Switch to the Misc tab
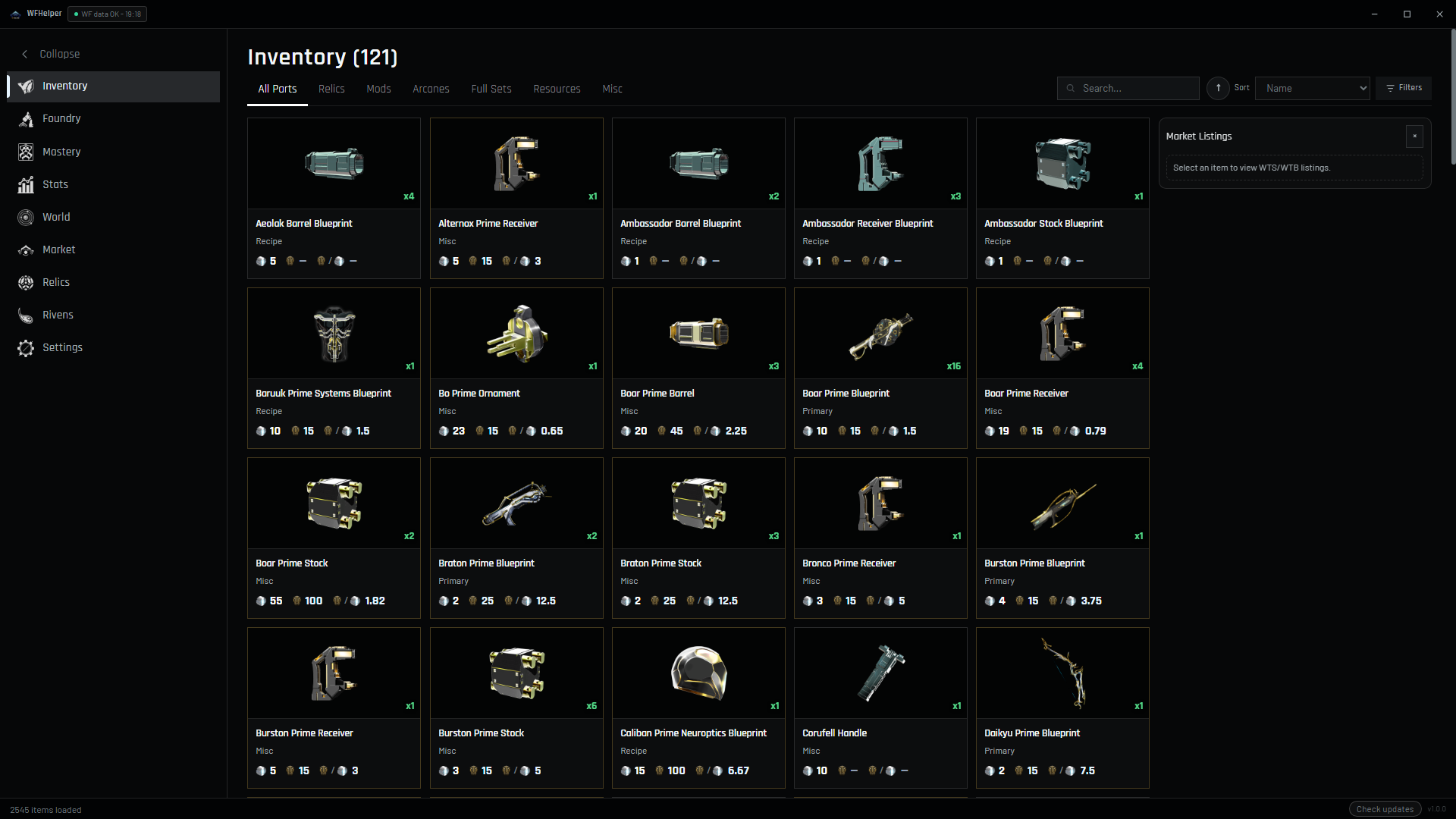 click(x=612, y=89)
